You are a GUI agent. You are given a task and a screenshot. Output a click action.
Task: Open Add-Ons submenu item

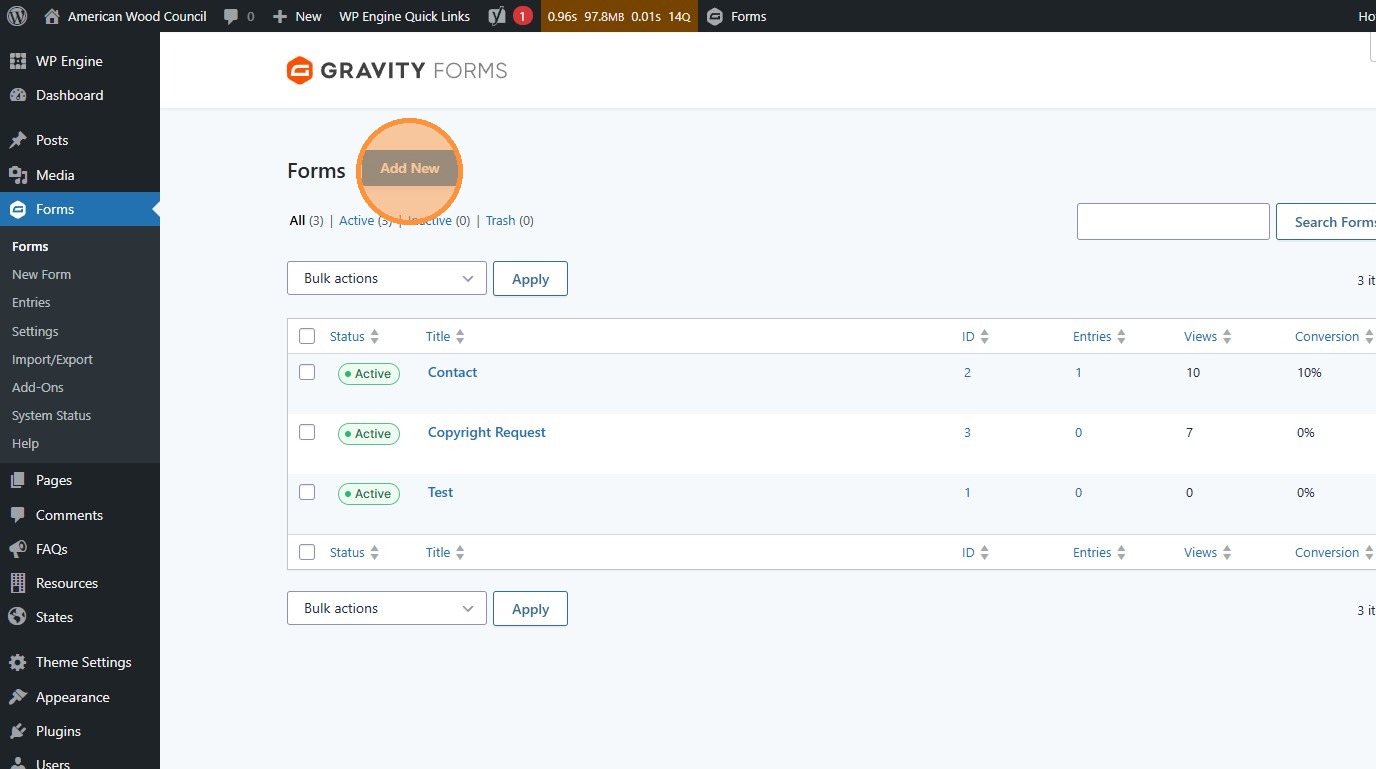38,387
